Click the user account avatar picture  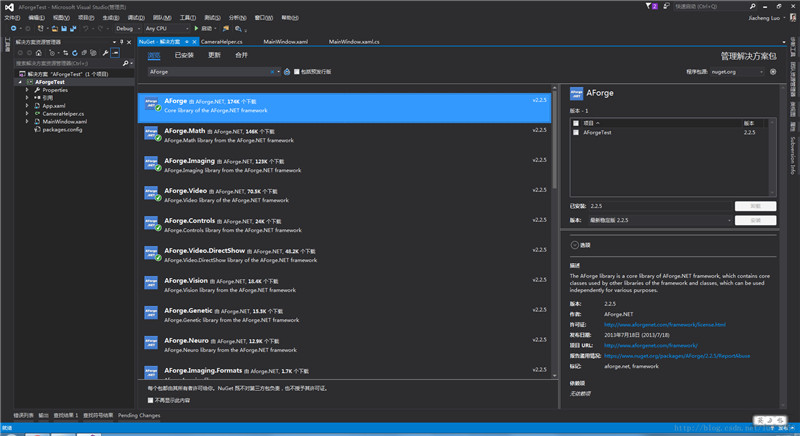tap(793, 17)
